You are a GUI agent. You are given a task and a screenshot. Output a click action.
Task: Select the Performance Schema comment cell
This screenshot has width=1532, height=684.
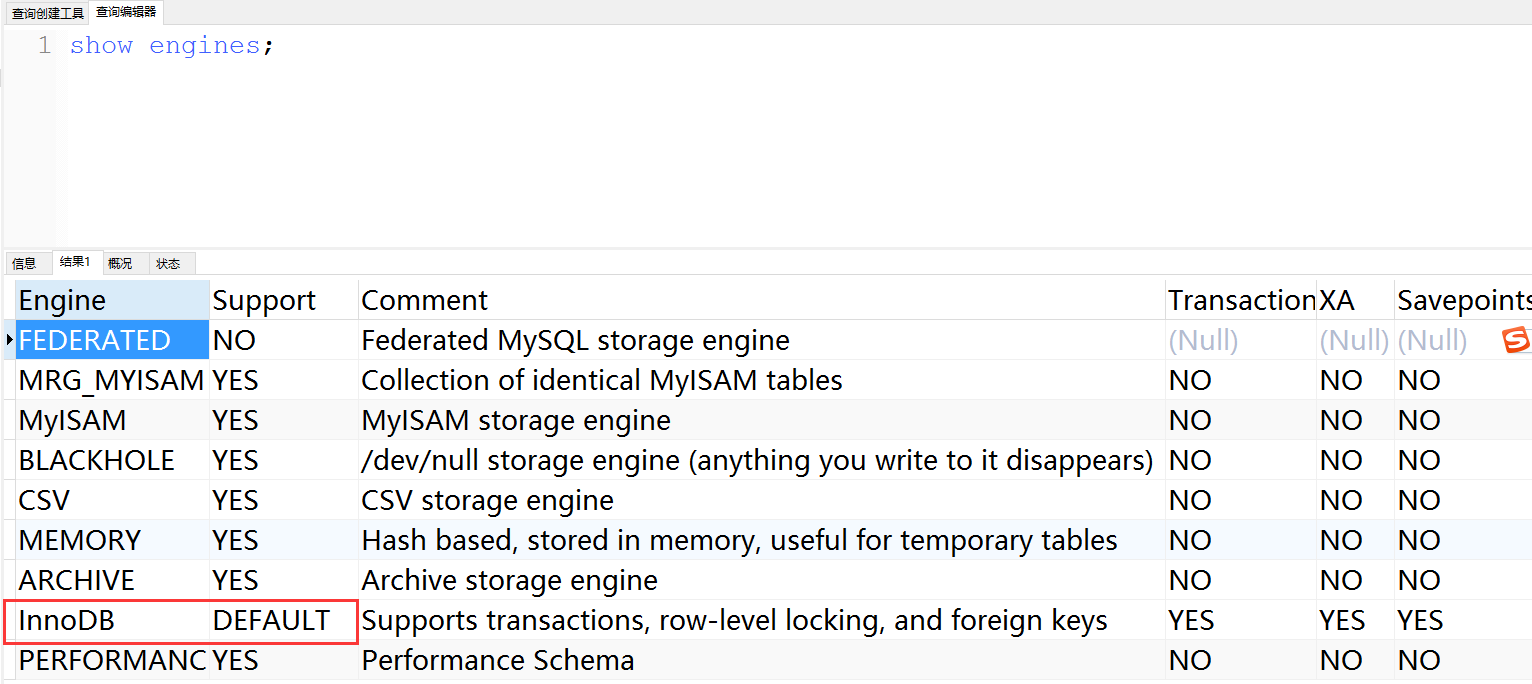pos(762,660)
